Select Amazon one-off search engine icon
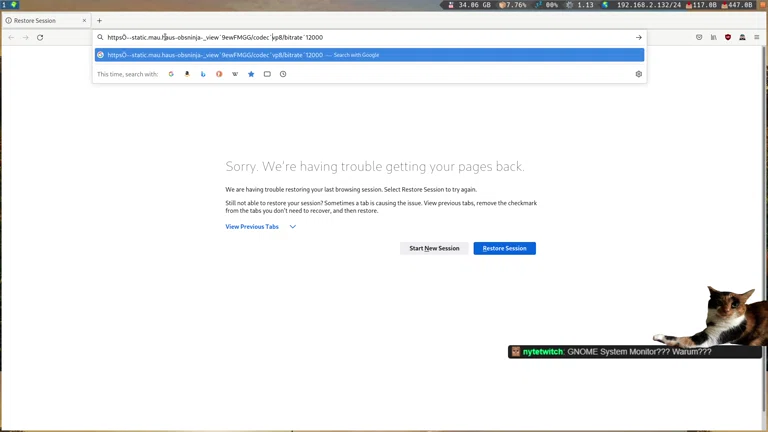The image size is (768, 432). tap(187, 74)
